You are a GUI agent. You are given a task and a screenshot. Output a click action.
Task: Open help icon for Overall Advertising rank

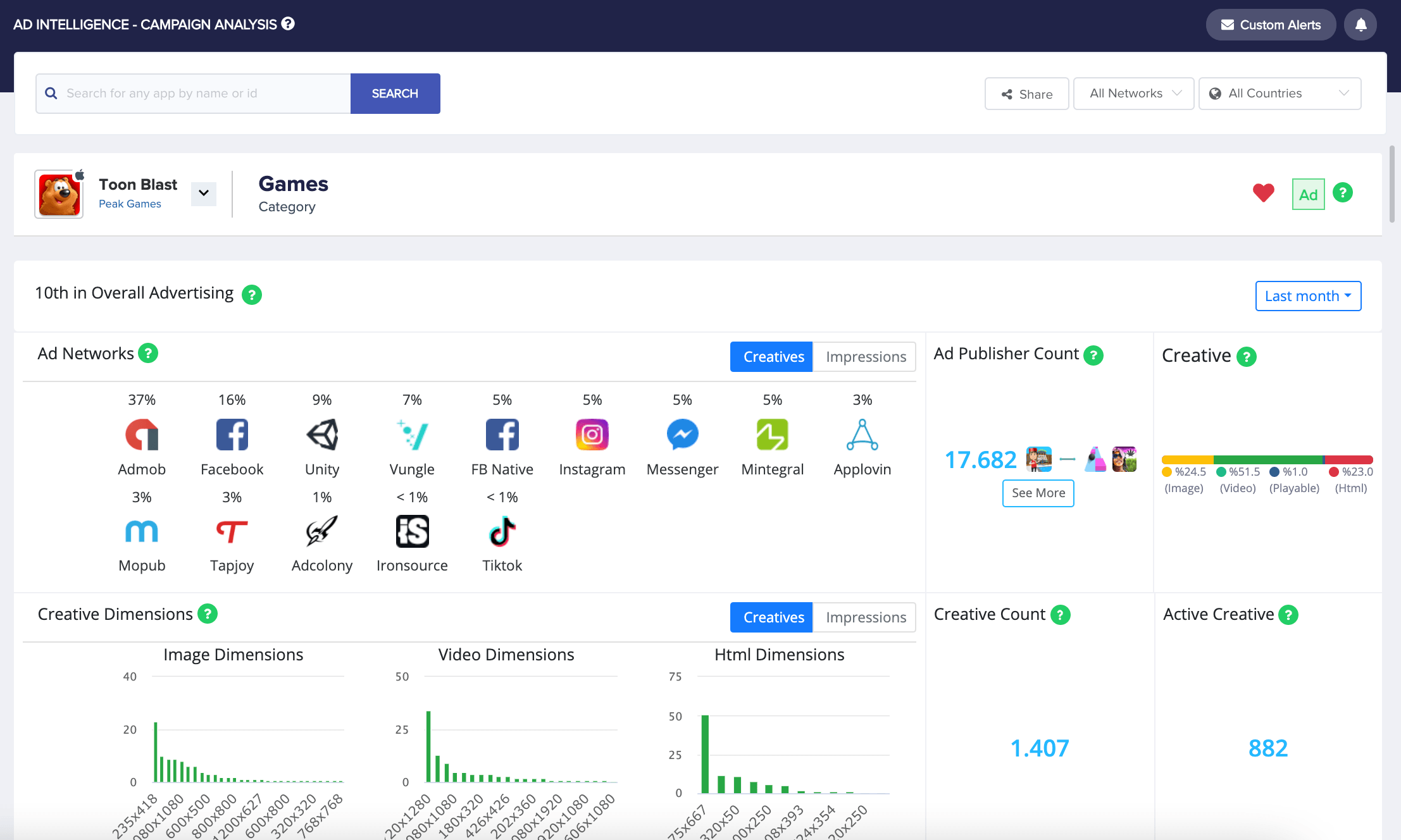coord(252,295)
